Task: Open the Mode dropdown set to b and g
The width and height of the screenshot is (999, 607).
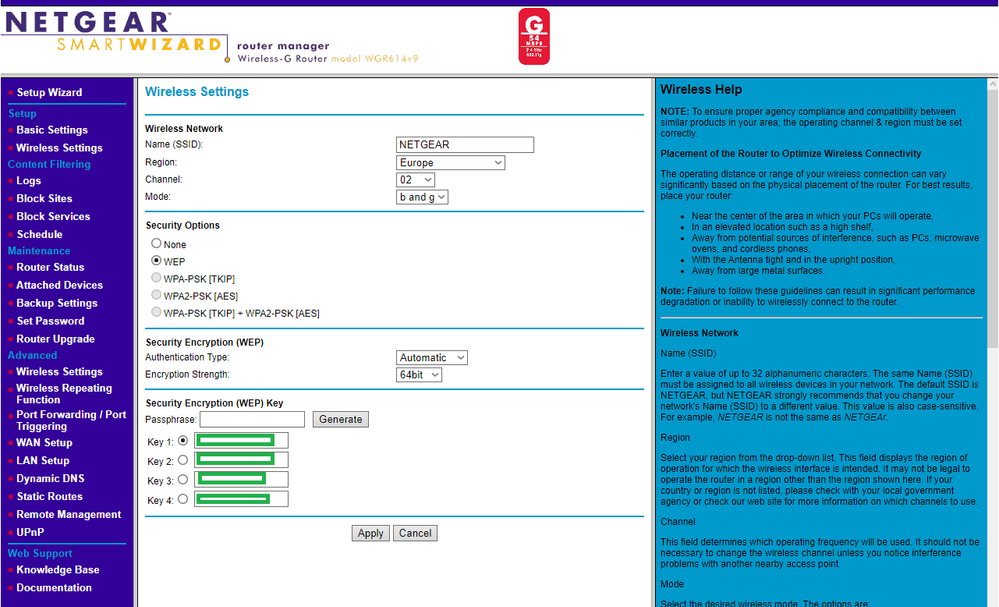Action: 422,198
